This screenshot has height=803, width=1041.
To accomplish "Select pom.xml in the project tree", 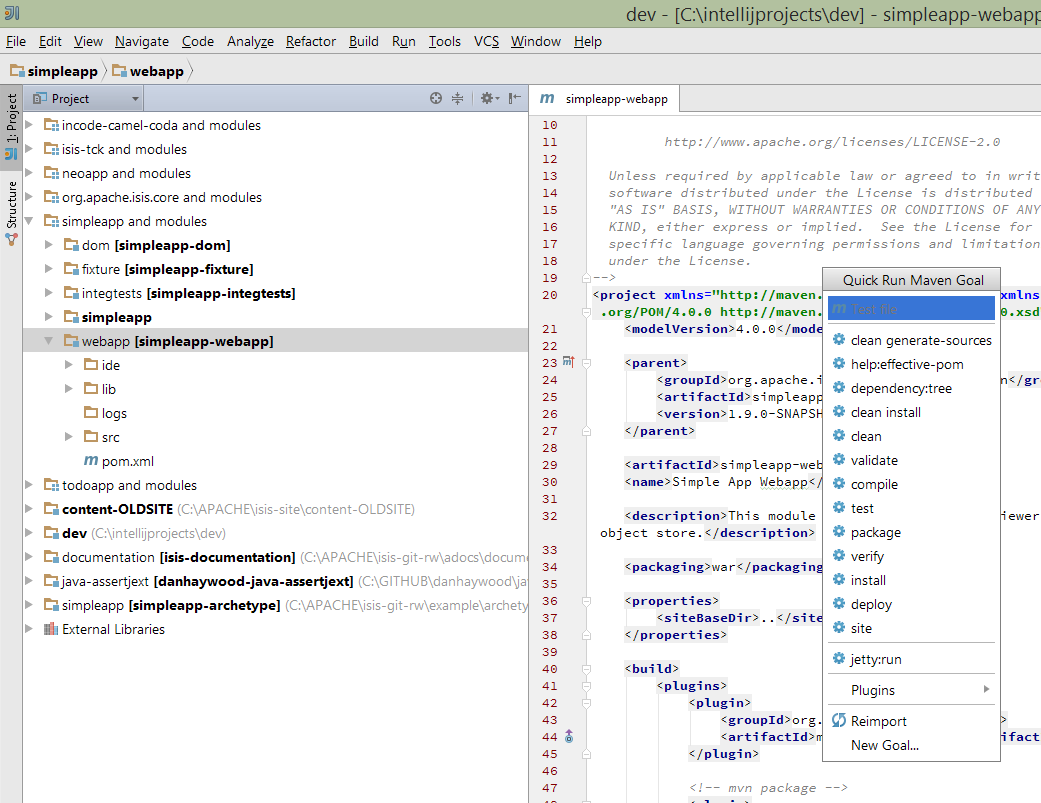I will (127, 461).
